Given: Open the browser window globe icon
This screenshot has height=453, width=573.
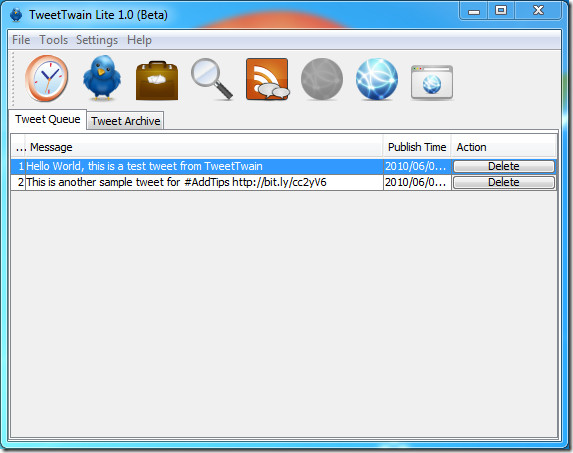Looking at the screenshot, I should [x=432, y=82].
